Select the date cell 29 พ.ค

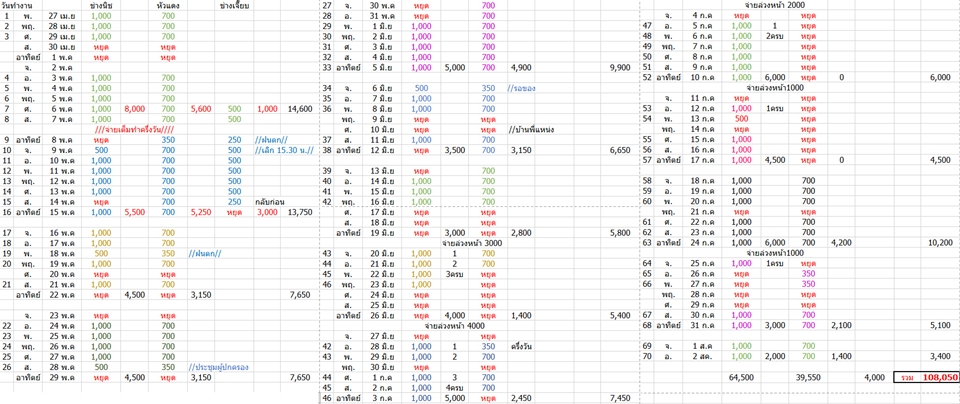click(x=62, y=378)
